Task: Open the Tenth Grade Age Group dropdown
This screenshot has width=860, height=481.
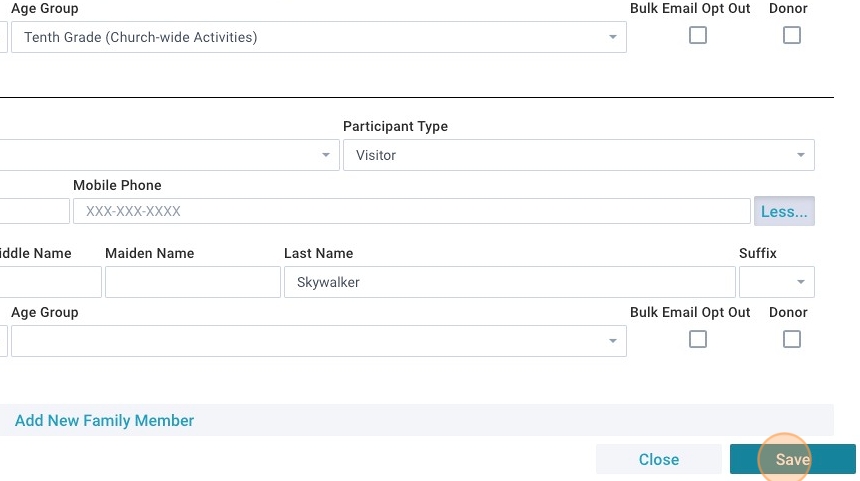Action: coord(318,38)
